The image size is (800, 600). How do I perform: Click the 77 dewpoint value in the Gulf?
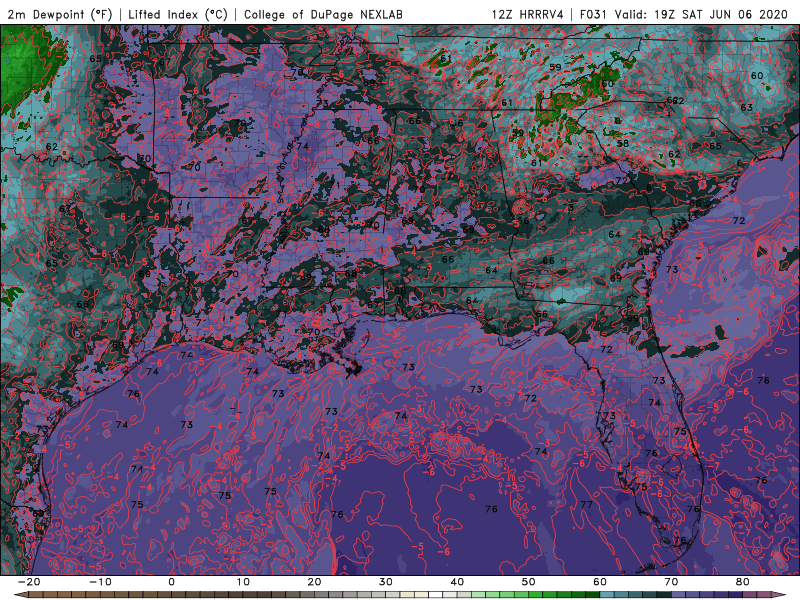click(x=587, y=505)
